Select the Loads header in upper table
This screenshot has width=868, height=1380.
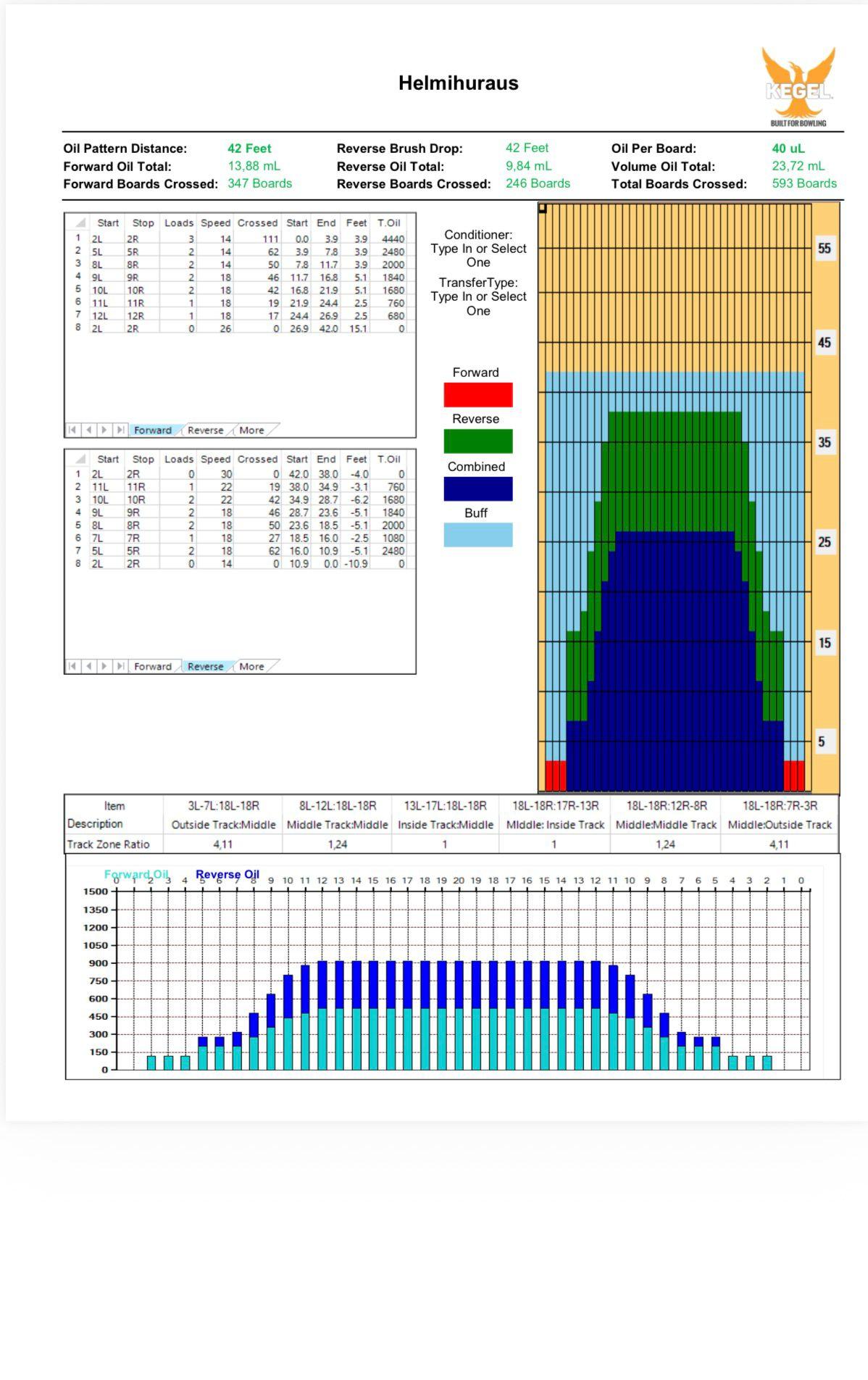[x=178, y=223]
